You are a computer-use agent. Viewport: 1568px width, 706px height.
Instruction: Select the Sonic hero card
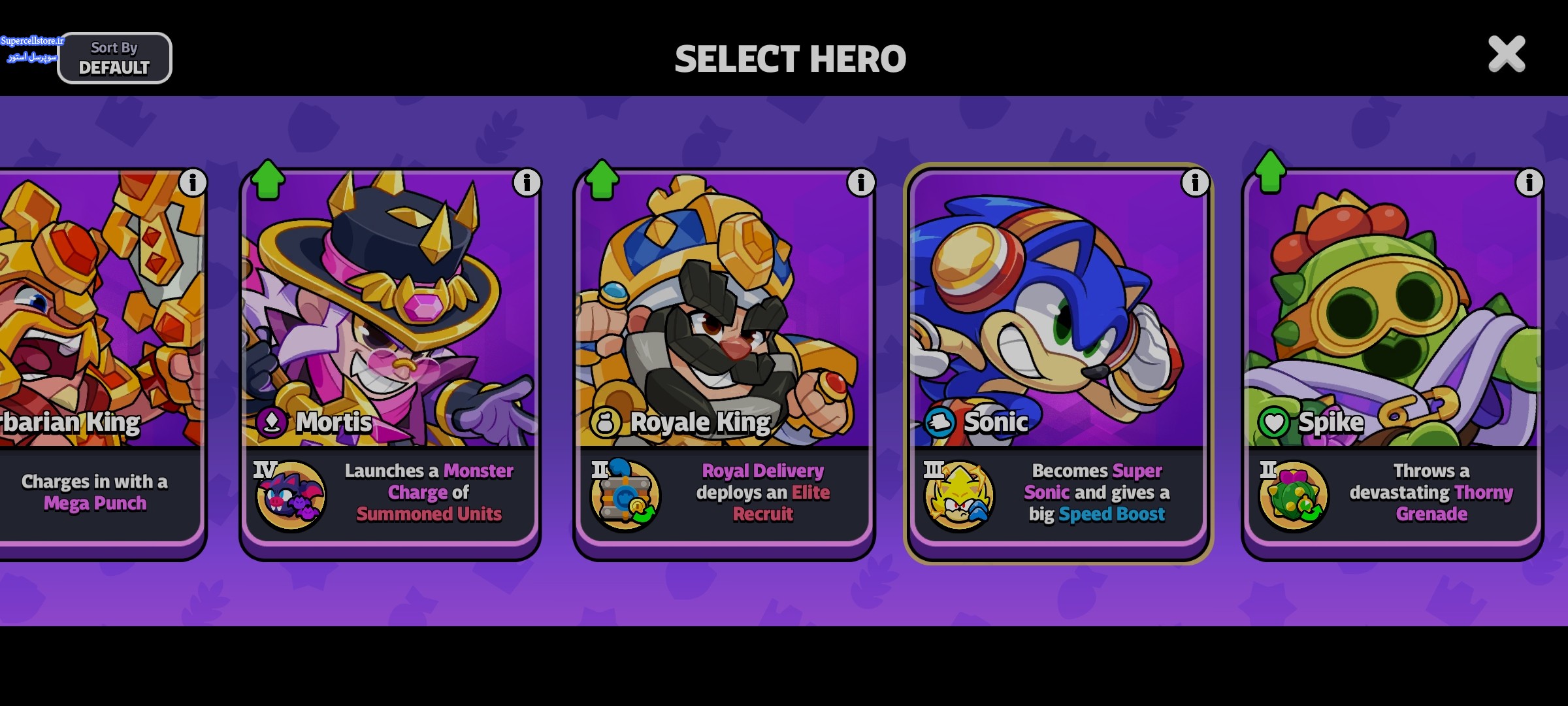point(1058,363)
